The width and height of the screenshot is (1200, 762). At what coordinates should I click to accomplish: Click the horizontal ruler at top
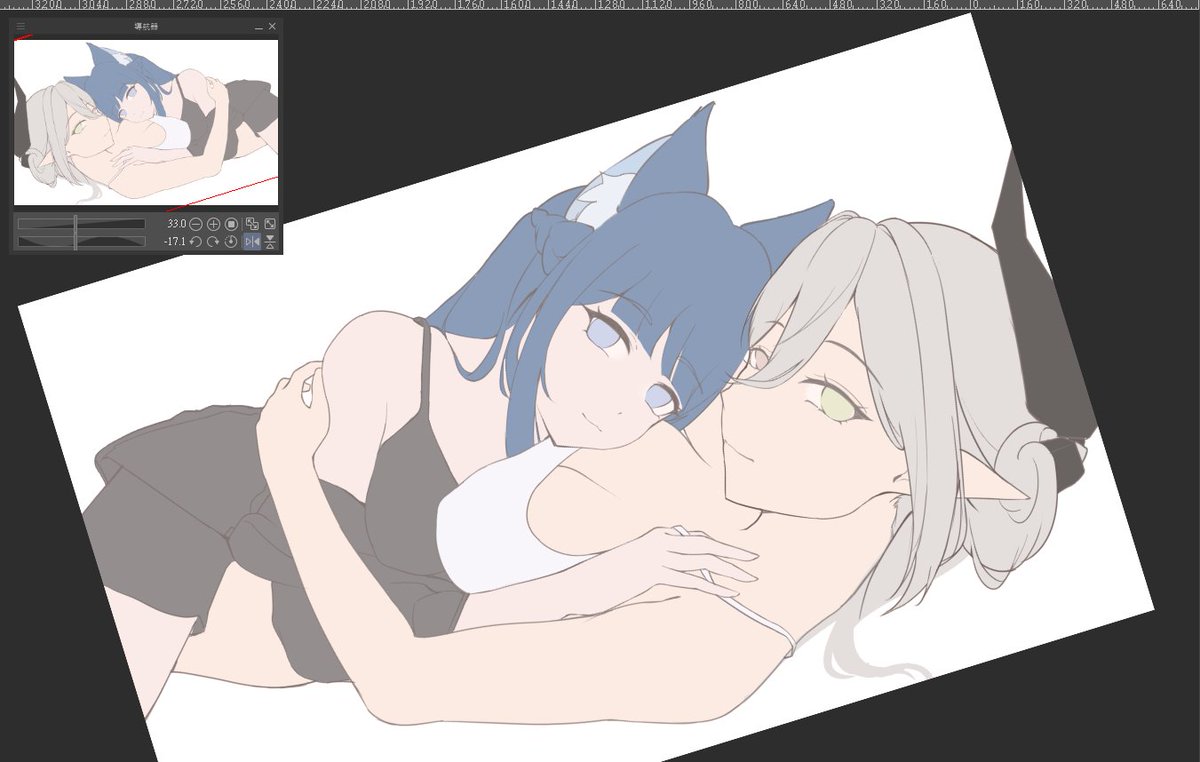600,5
